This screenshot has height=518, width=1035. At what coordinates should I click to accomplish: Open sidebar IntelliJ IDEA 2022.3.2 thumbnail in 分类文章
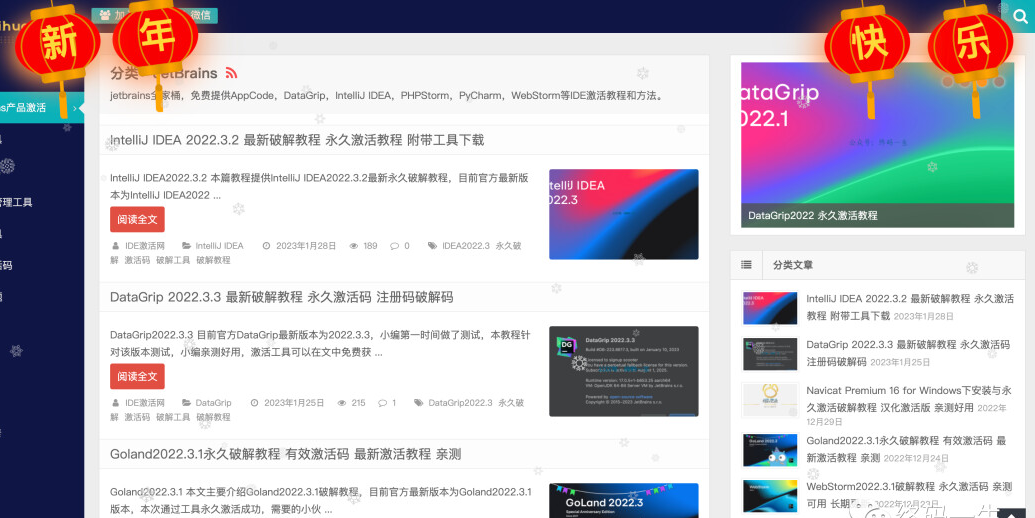(770, 308)
